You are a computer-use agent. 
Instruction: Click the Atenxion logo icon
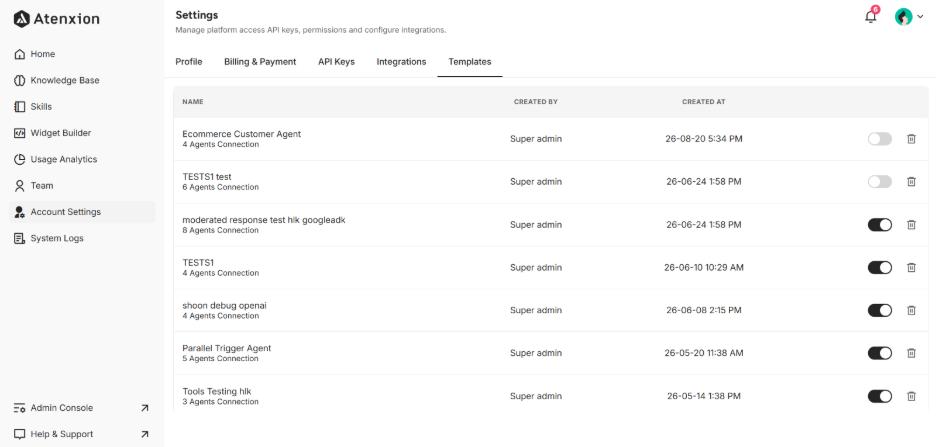[21, 19]
